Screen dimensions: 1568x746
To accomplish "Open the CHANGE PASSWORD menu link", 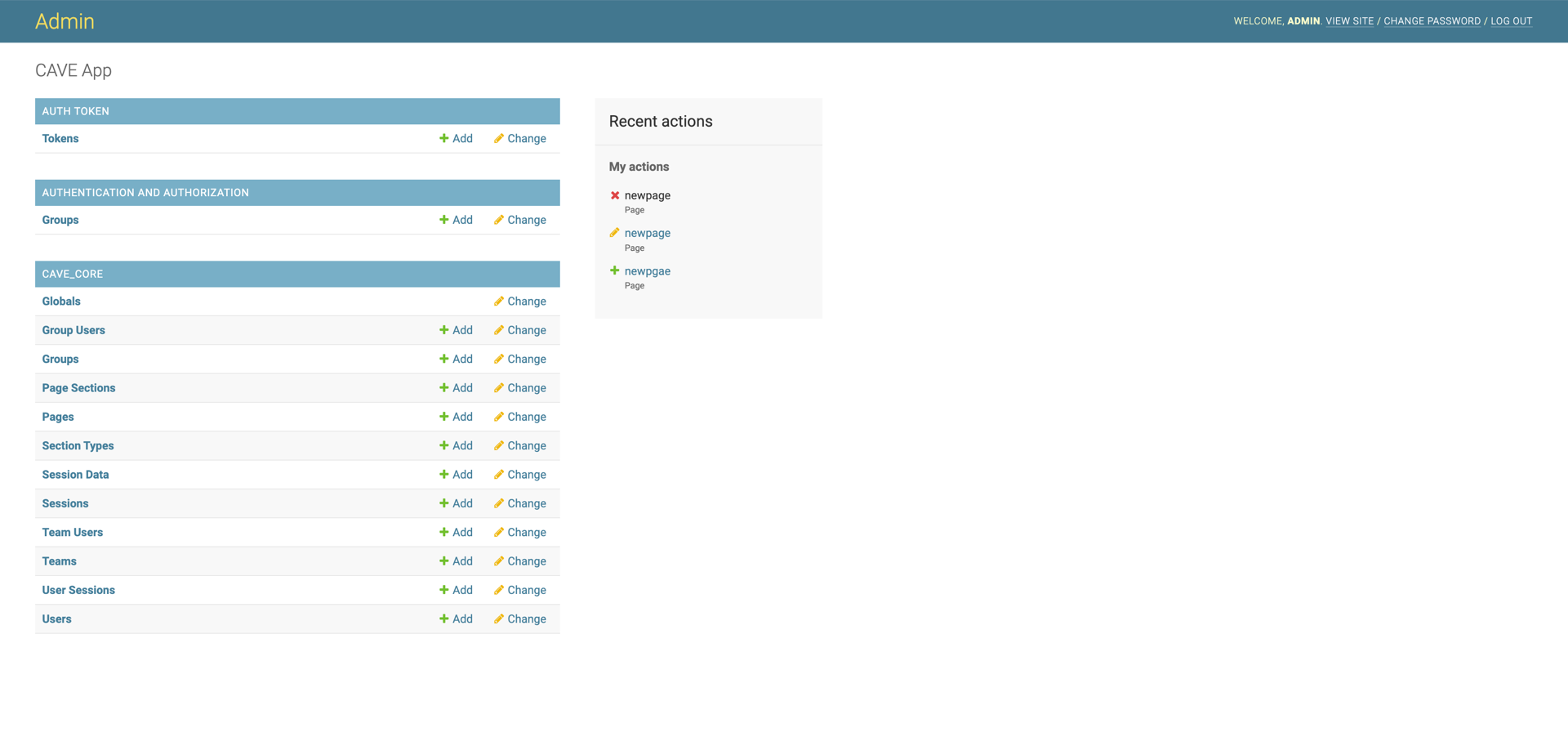I will pyautogui.click(x=1432, y=20).
